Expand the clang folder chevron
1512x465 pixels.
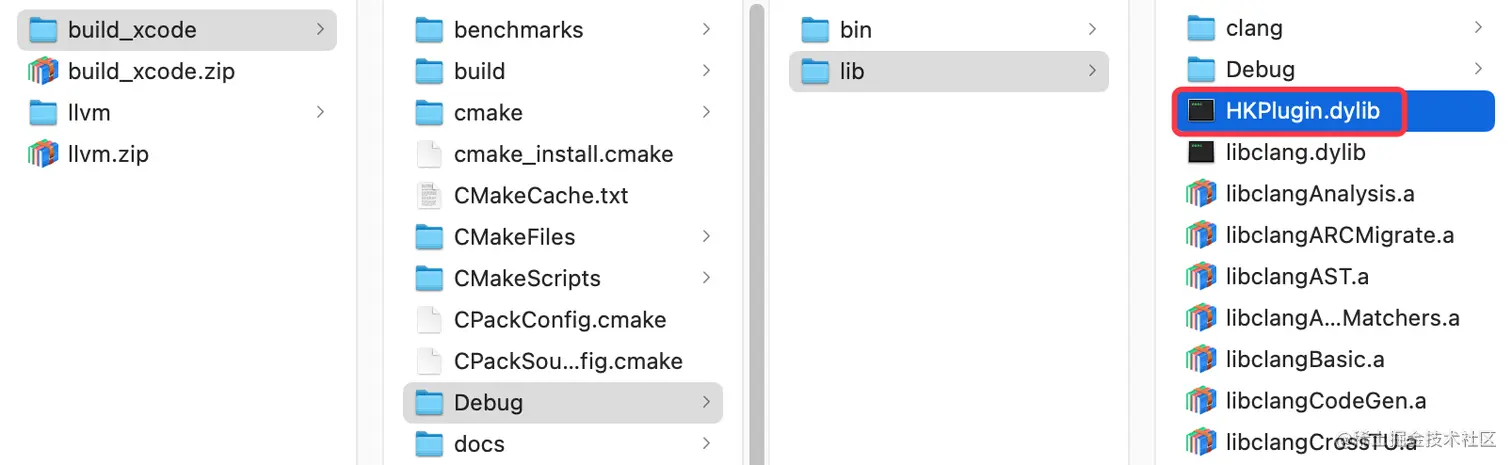point(1477,28)
